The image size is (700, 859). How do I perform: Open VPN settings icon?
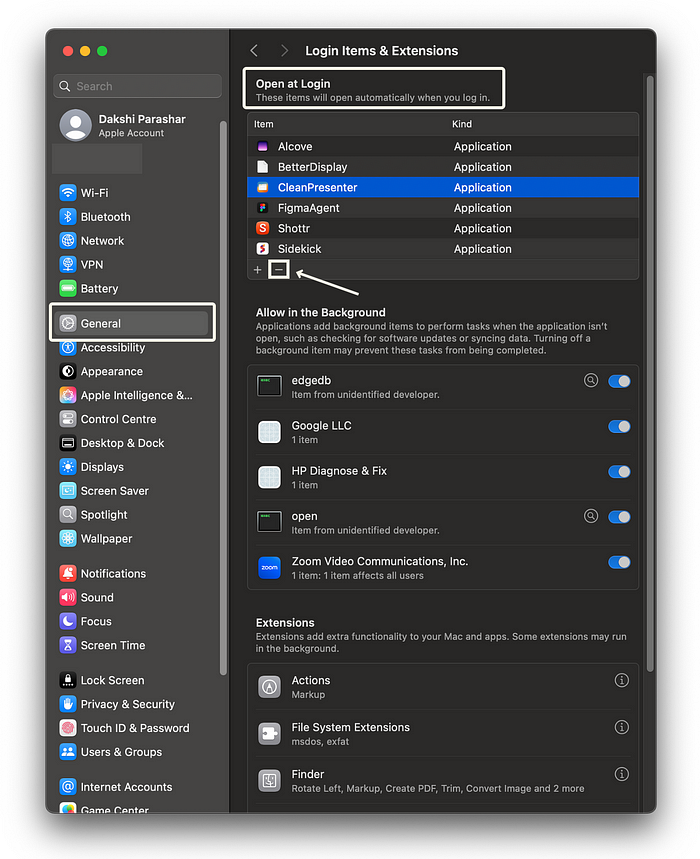tap(68, 265)
